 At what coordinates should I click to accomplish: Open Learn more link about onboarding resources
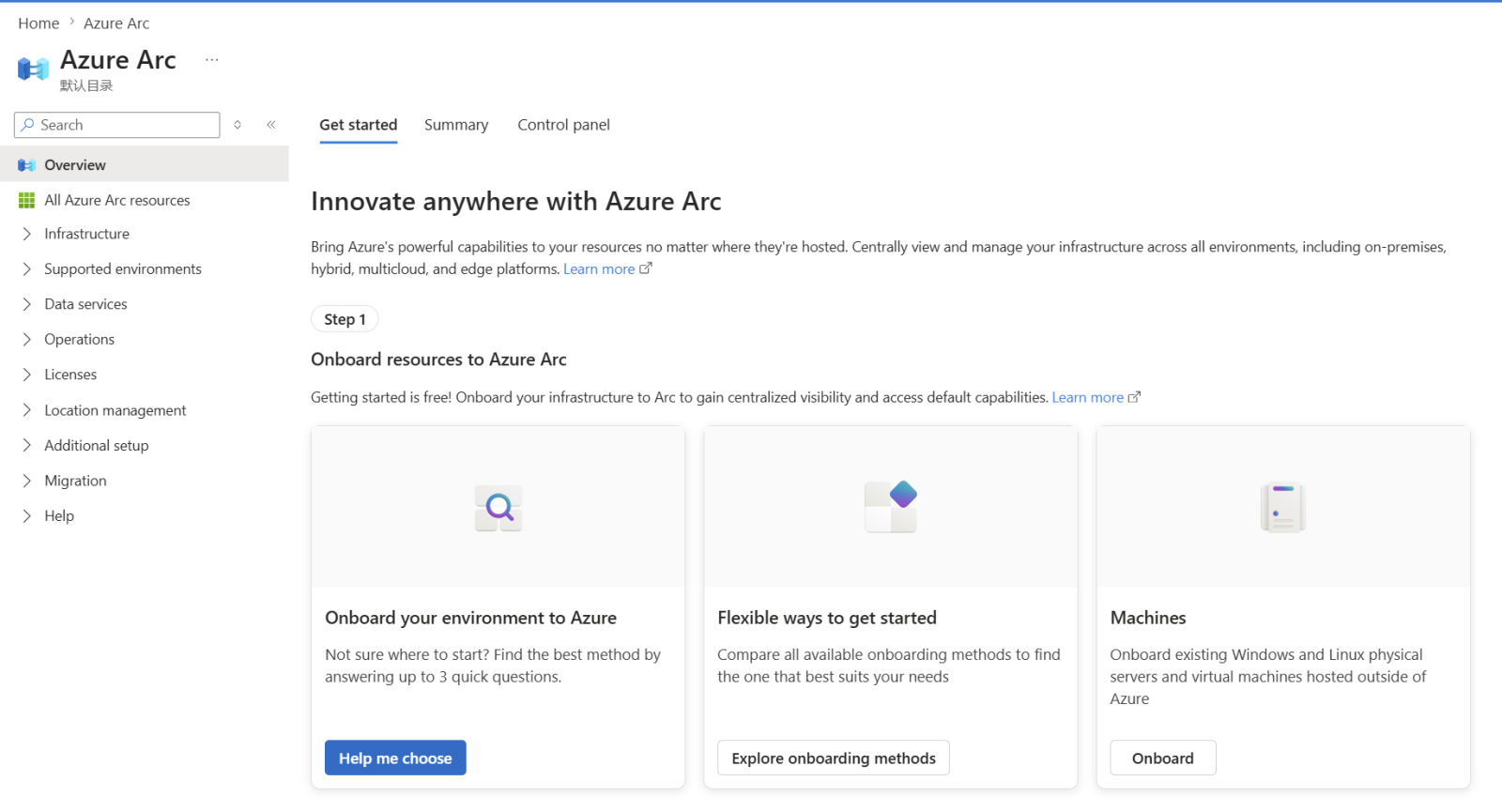[x=1088, y=398]
